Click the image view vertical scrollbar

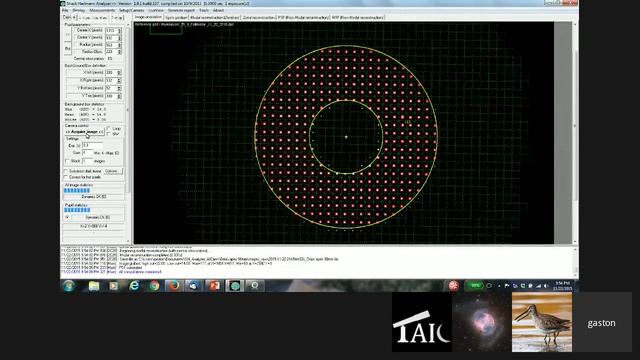tap(576, 133)
